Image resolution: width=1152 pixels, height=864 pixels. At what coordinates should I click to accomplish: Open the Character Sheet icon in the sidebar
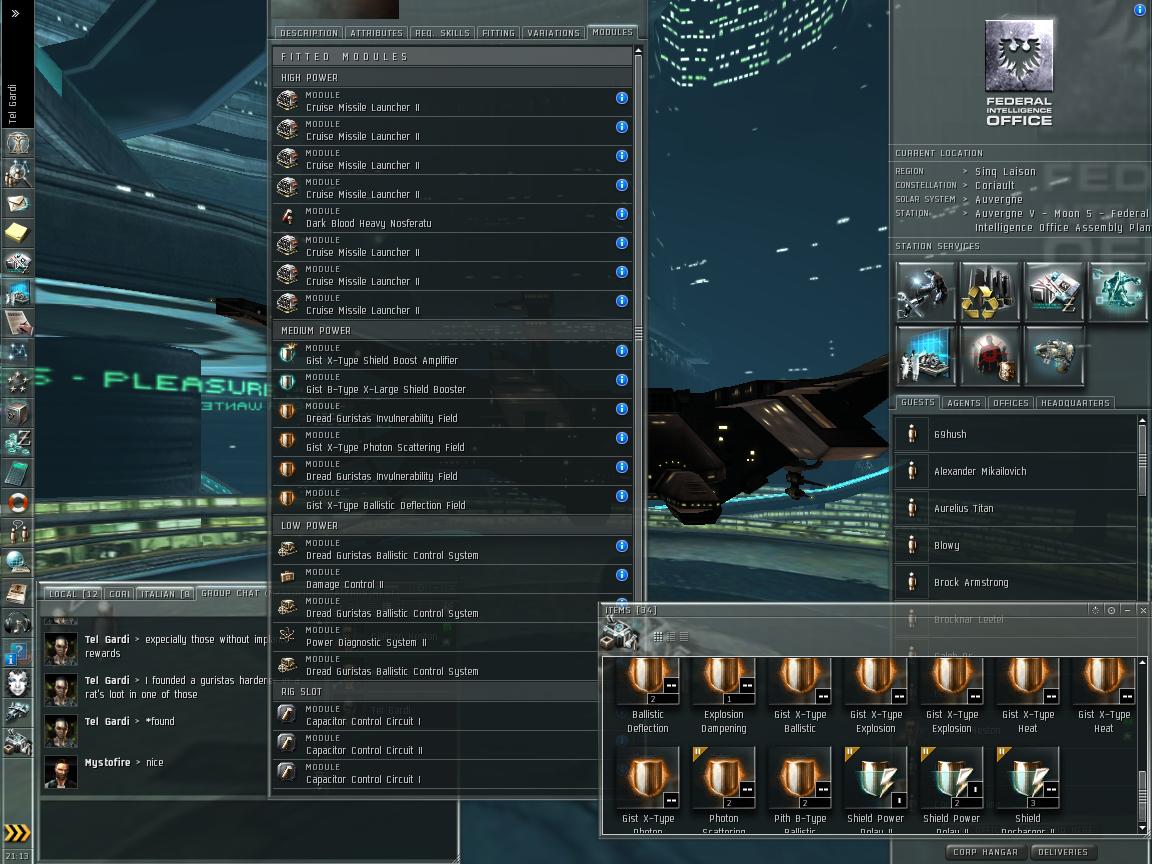click(18, 143)
